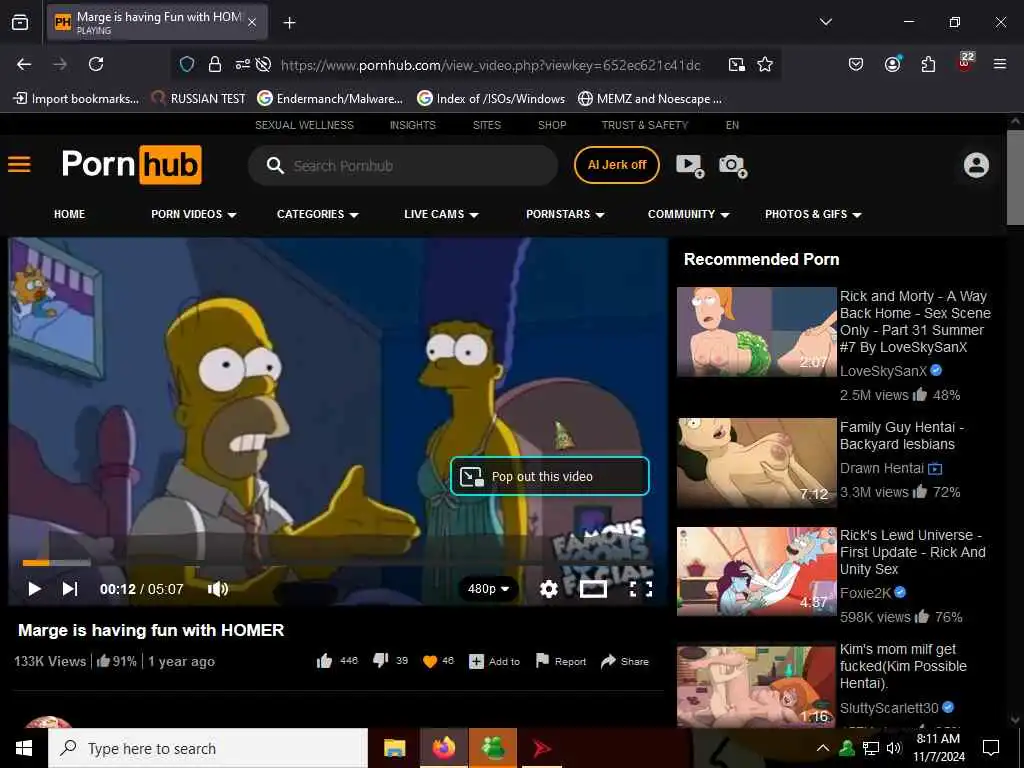The image size is (1024, 768).
Task: Open SITES in the top menu
Action: [x=487, y=125]
